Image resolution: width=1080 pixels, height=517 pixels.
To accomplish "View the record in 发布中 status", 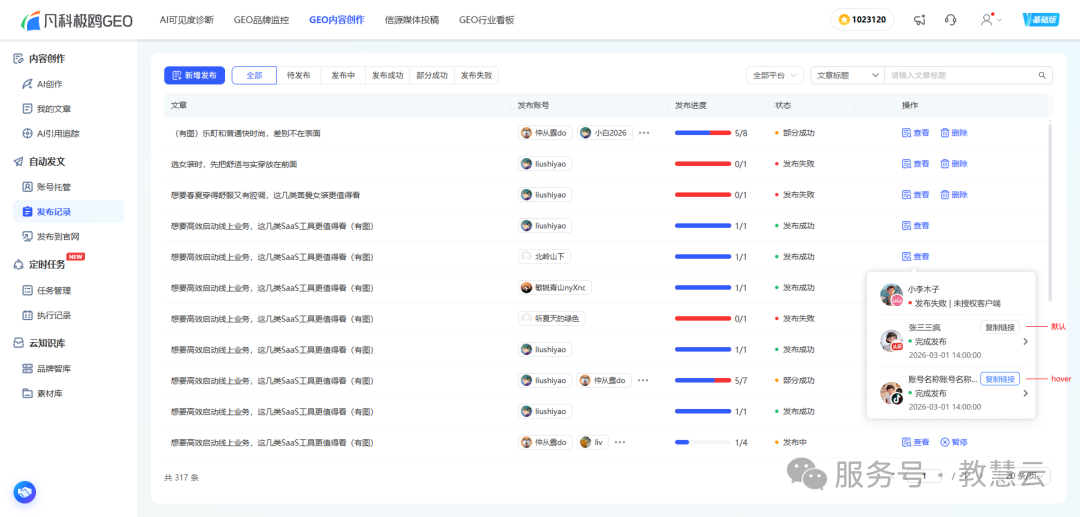I will point(915,442).
